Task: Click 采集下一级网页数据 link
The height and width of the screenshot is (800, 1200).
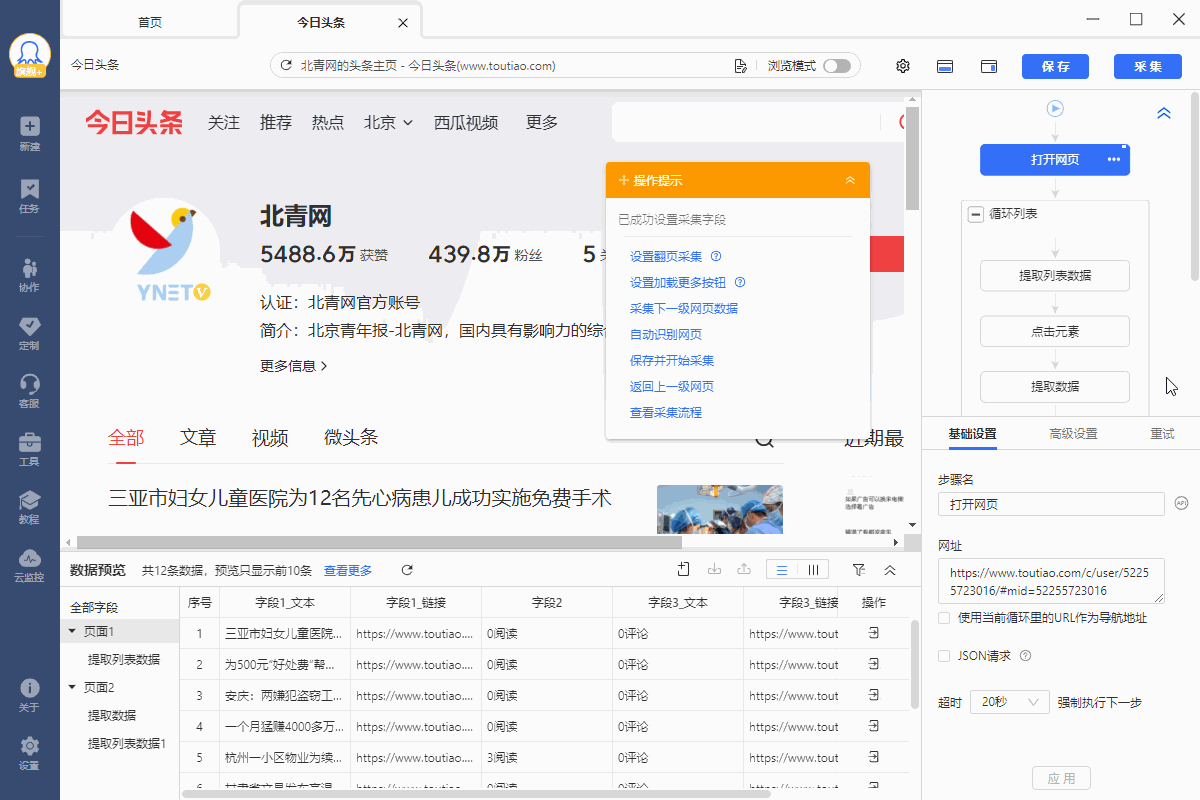Action: (x=684, y=308)
